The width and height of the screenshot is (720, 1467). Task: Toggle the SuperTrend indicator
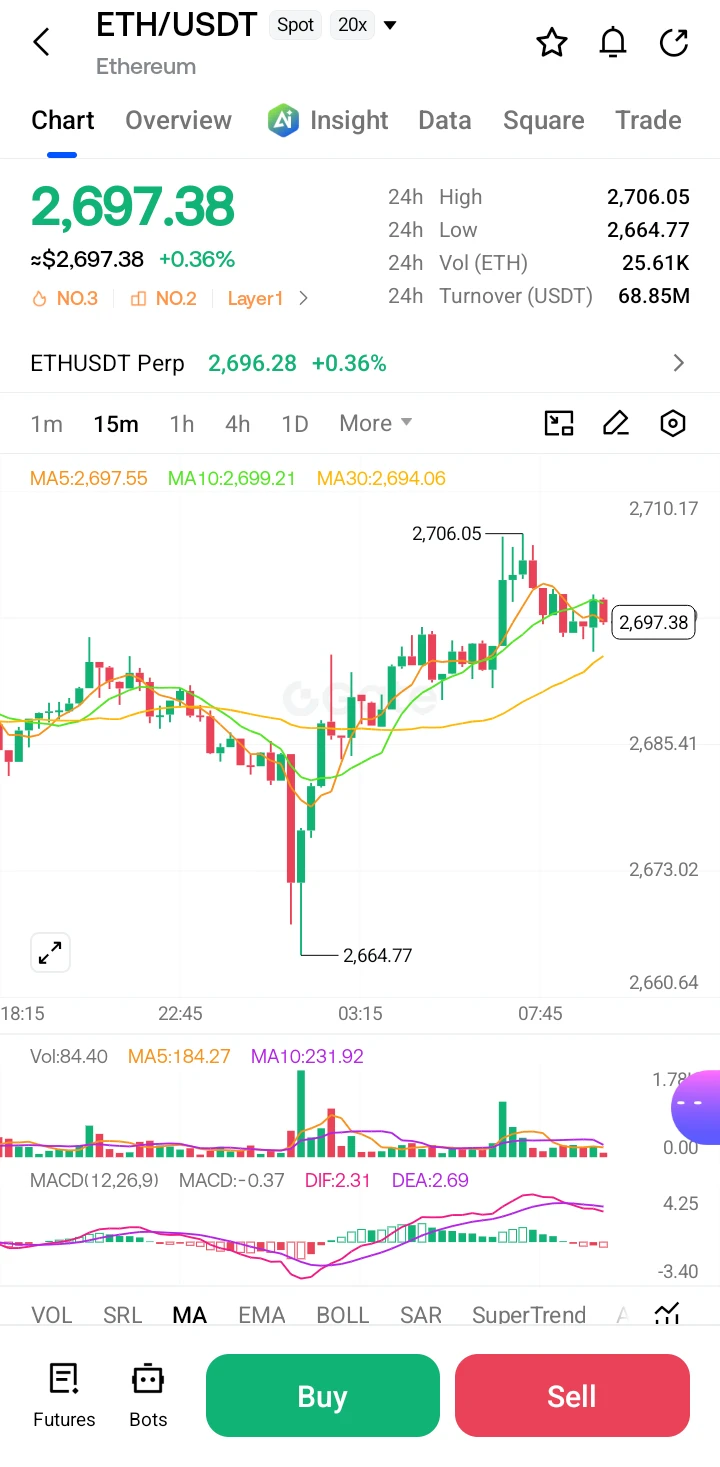[x=529, y=1314]
